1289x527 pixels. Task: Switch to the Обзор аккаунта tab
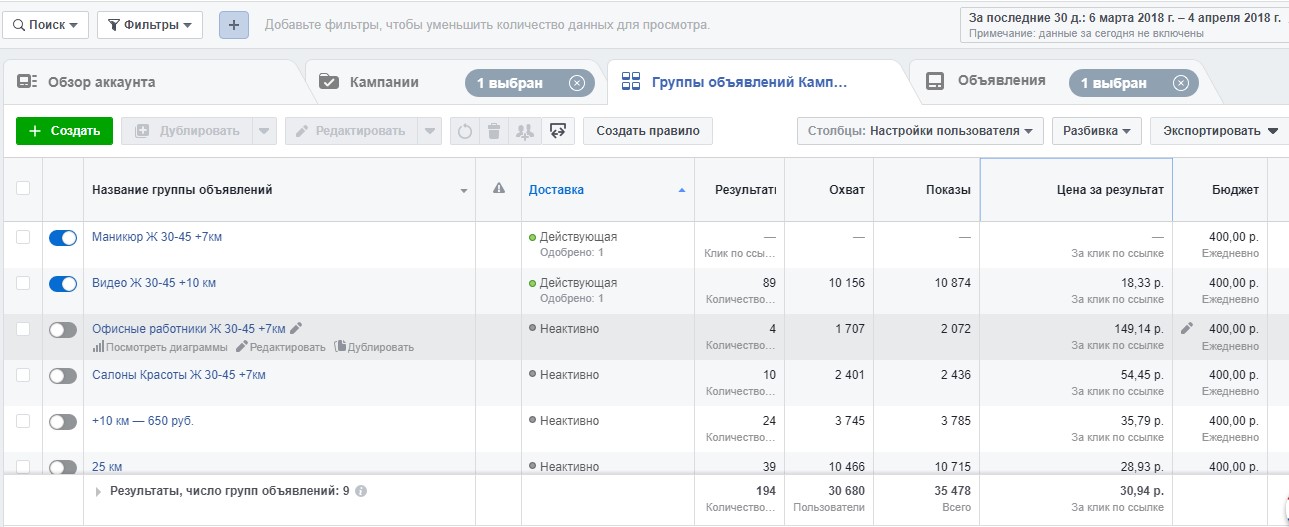tap(101, 82)
